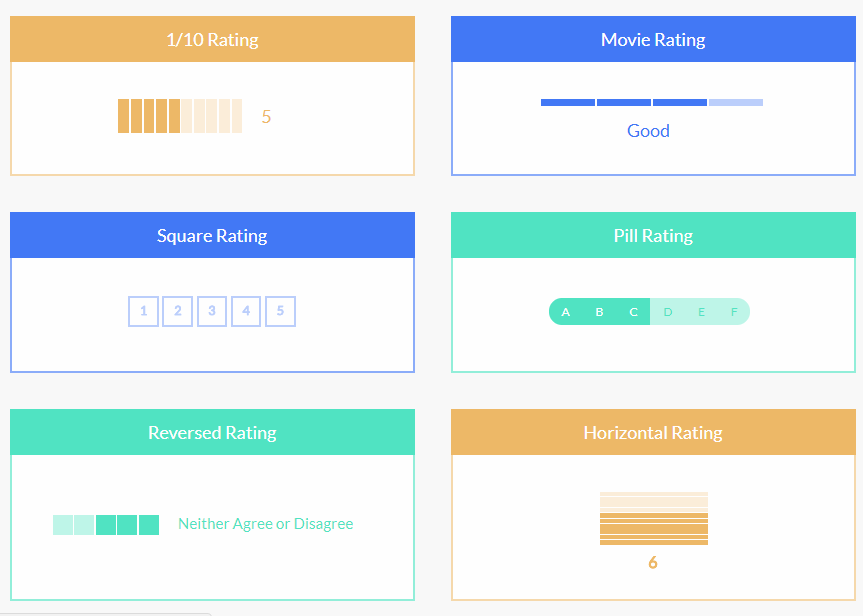Select the fourth faded Movie Rating segment
Image resolution: width=863 pixels, height=616 pixels.
click(x=736, y=102)
